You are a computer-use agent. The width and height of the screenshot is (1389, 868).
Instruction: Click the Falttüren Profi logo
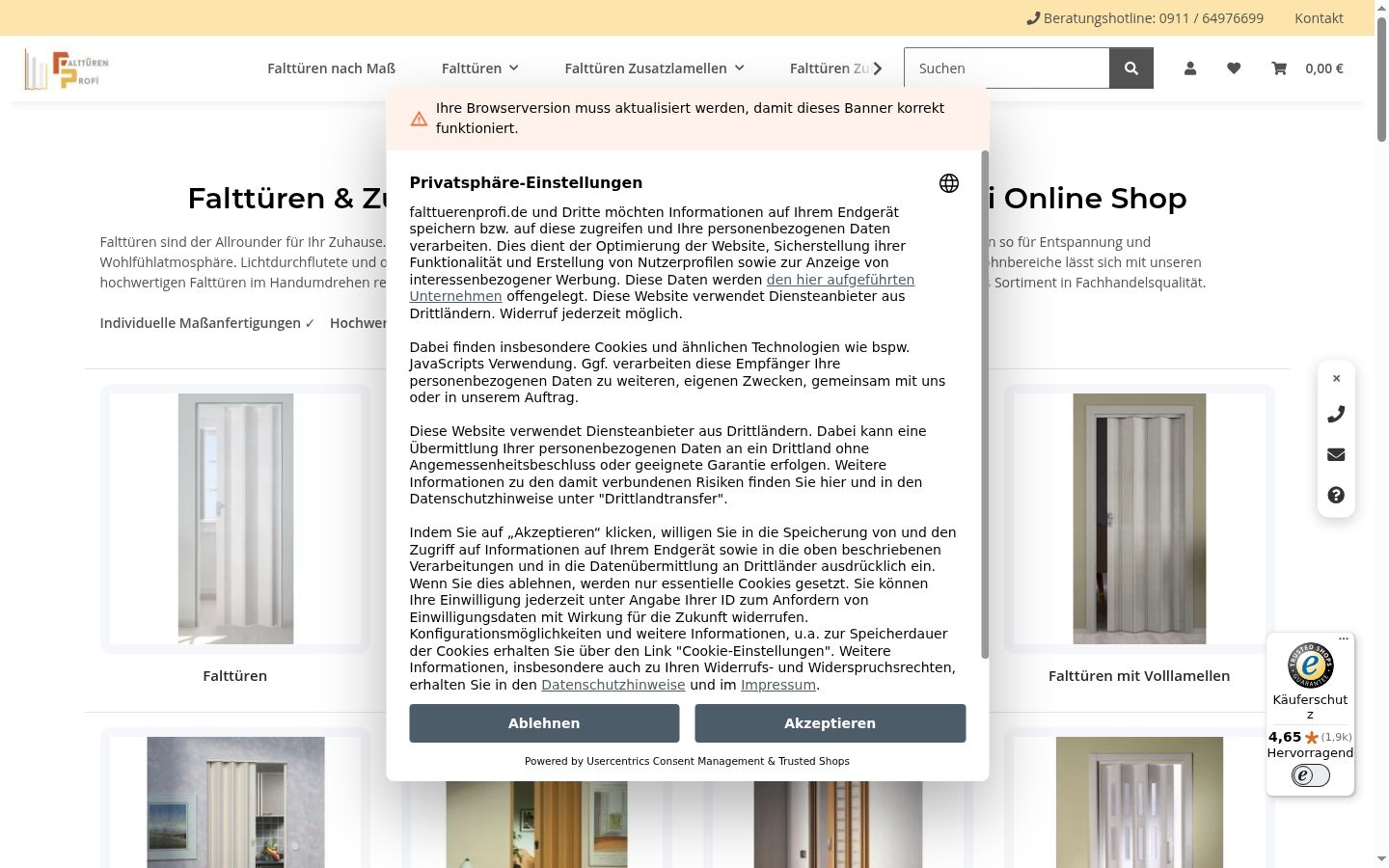[x=67, y=68]
